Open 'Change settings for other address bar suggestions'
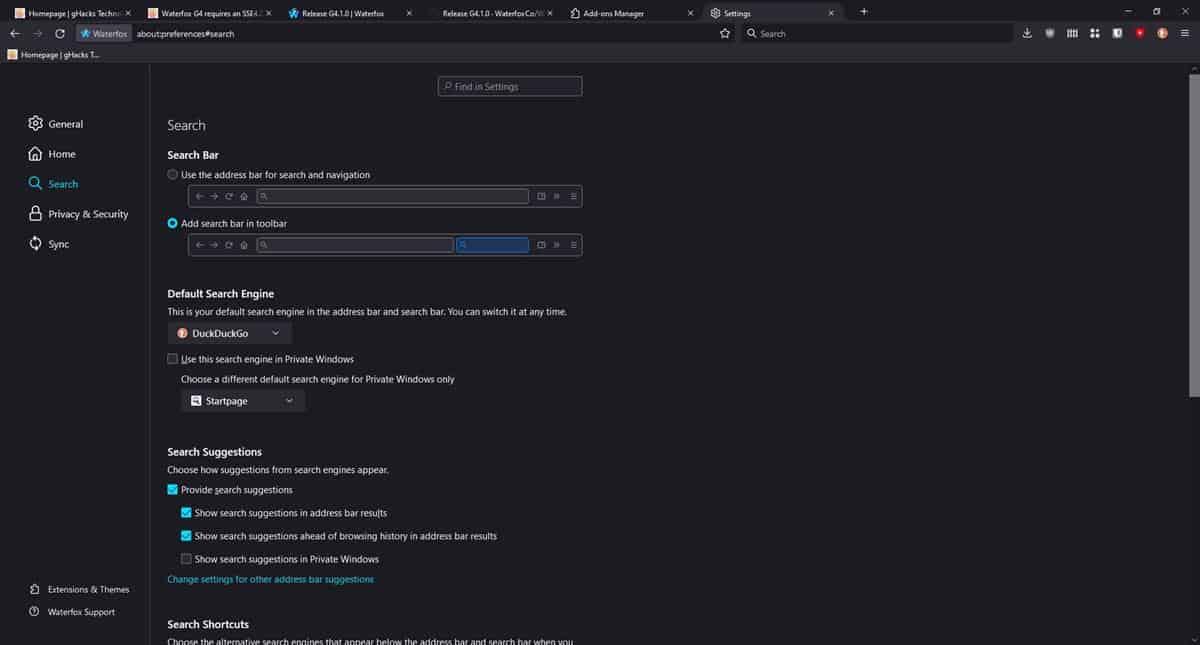 click(x=270, y=579)
